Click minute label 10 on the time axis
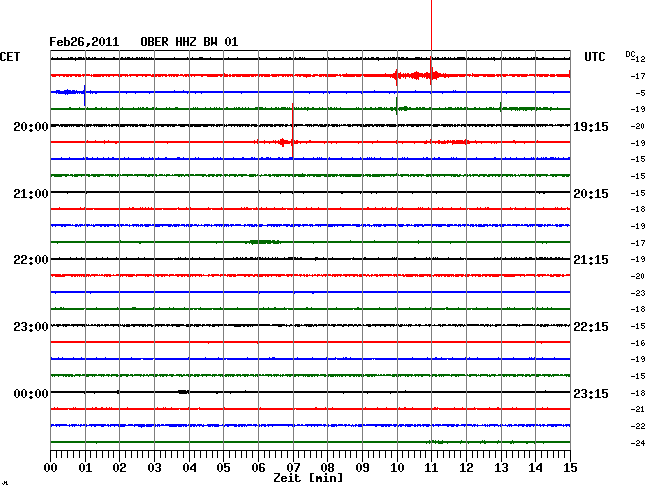Screen dimensions: 650x494 tap(397, 467)
